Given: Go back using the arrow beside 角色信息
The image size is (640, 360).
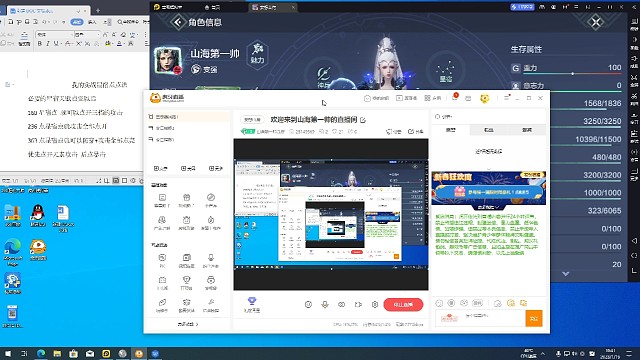Looking at the screenshot, I should click(178, 22).
